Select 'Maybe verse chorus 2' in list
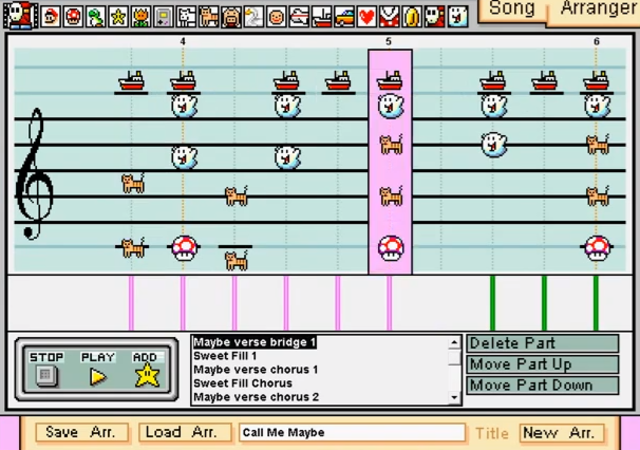This screenshot has width=640, height=450. click(x=256, y=397)
